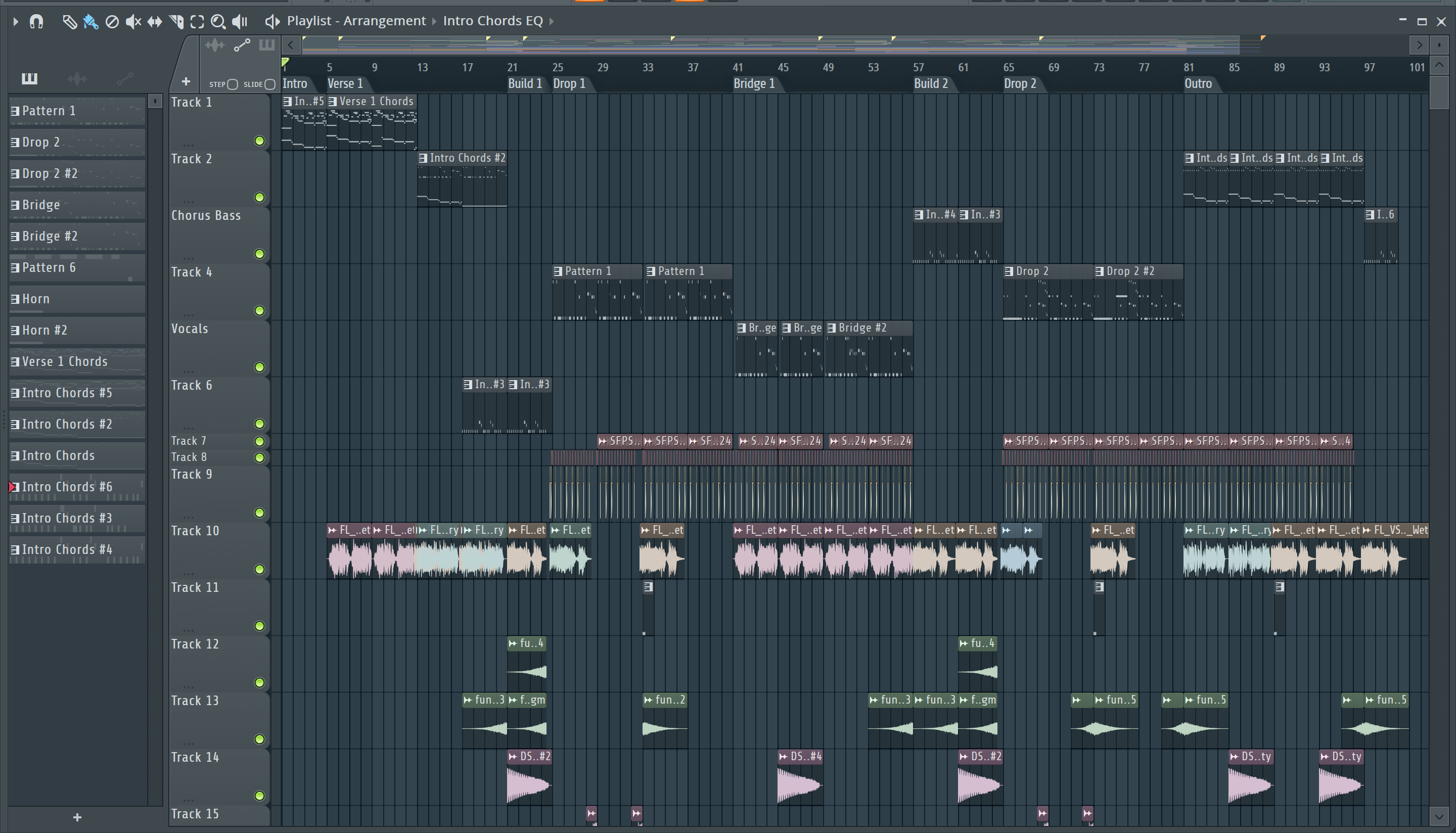Select the Track 9 header

point(219,494)
